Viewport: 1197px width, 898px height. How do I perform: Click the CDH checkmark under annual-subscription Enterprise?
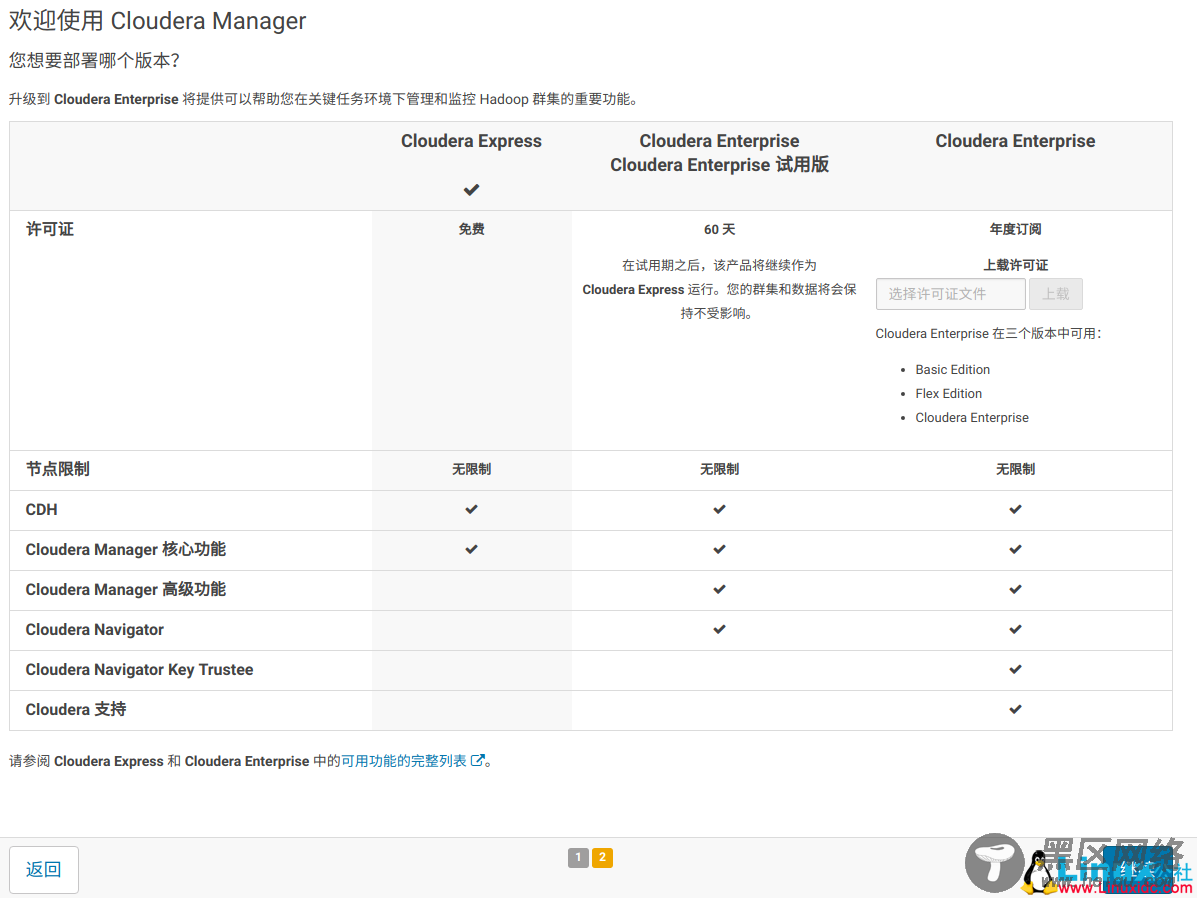1015,509
